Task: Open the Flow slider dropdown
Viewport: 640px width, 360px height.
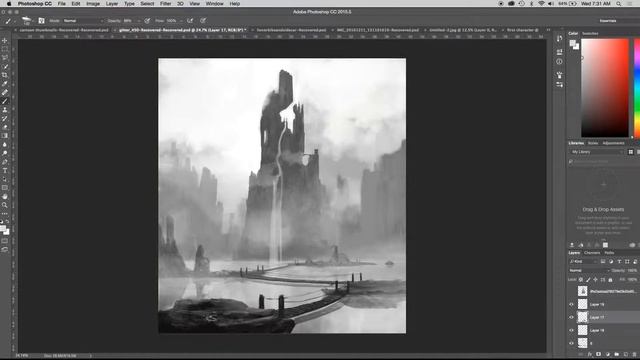Action: 181,20
